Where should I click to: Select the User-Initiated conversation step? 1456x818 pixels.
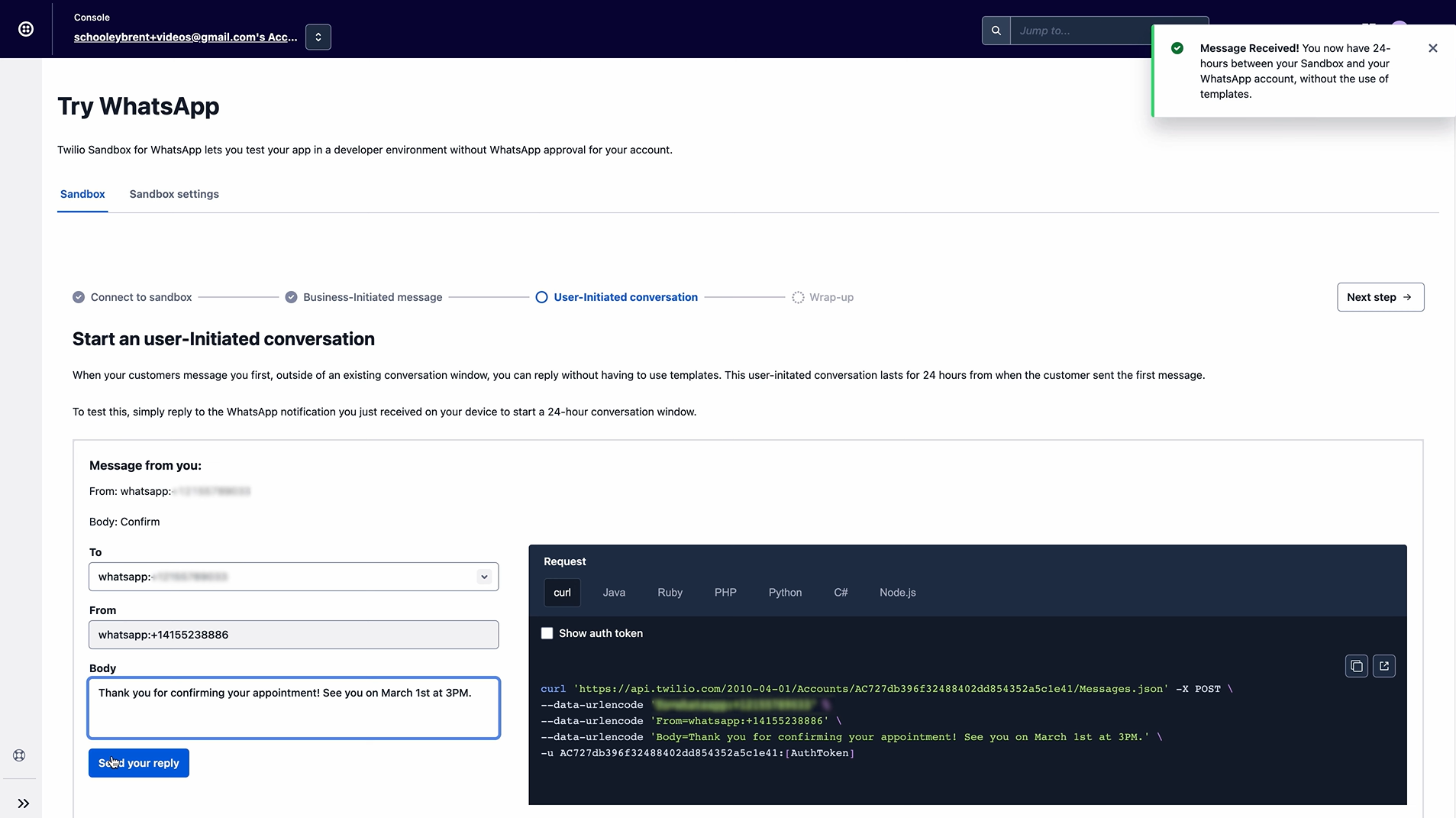(626, 297)
